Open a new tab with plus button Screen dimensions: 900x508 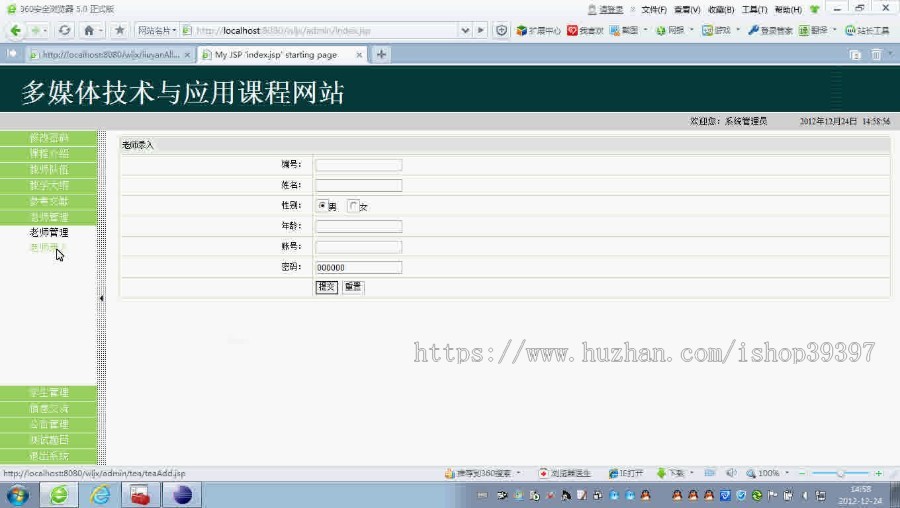pyautogui.click(x=381, y=55)
